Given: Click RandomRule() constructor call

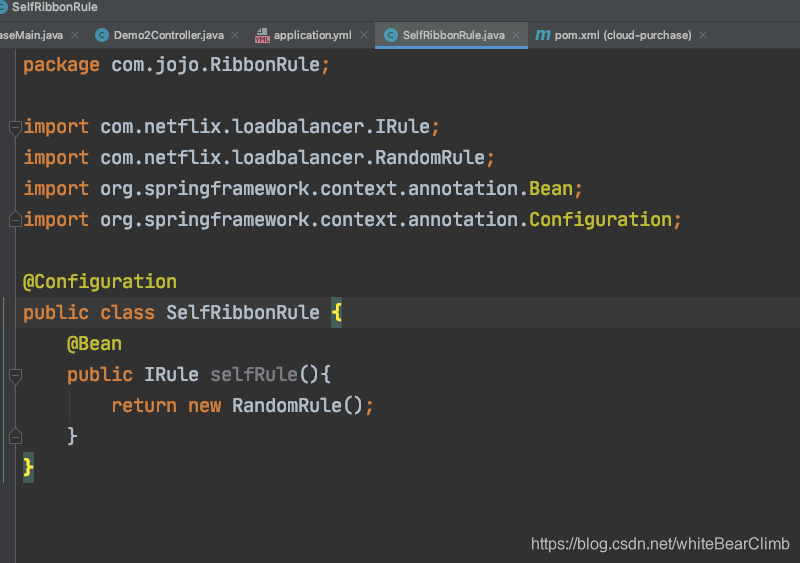Looking at the screenshot, I should point(297,406).
